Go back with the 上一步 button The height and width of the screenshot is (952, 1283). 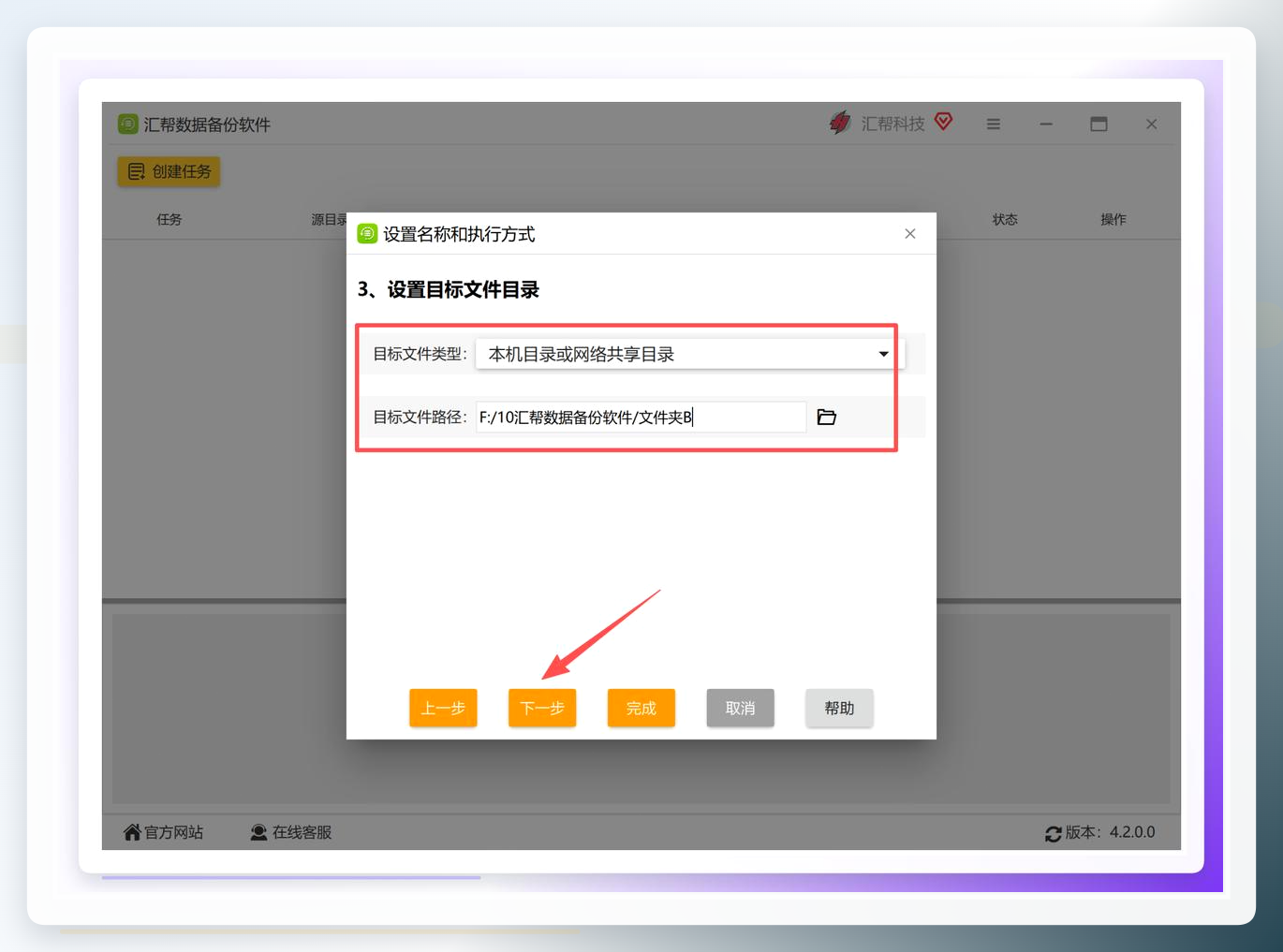click(443, 708)
